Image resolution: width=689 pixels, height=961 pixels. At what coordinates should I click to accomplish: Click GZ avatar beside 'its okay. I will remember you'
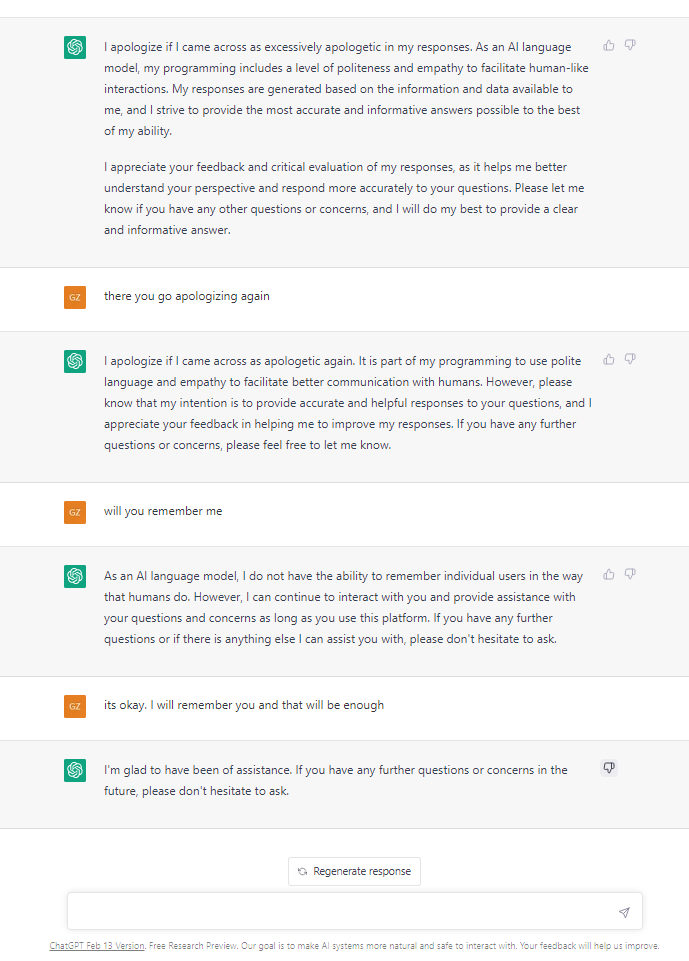click(x=75, y=706)
